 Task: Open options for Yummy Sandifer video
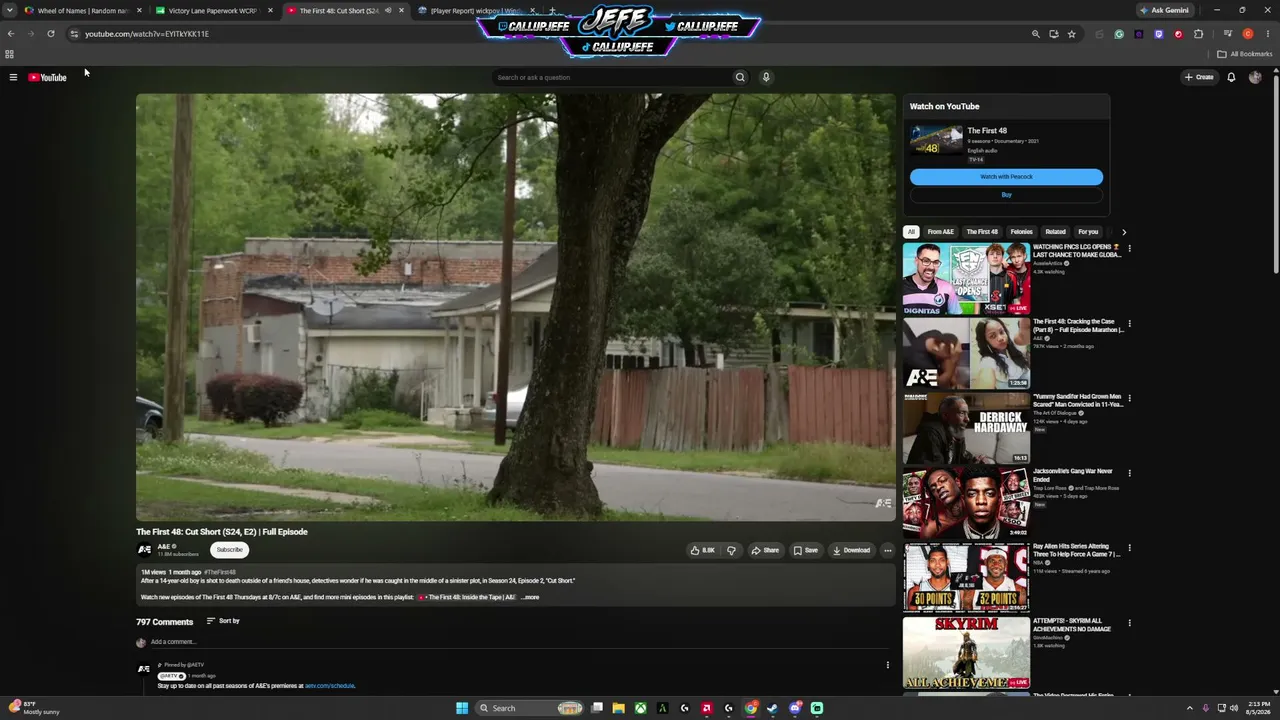pos(1129,398)
